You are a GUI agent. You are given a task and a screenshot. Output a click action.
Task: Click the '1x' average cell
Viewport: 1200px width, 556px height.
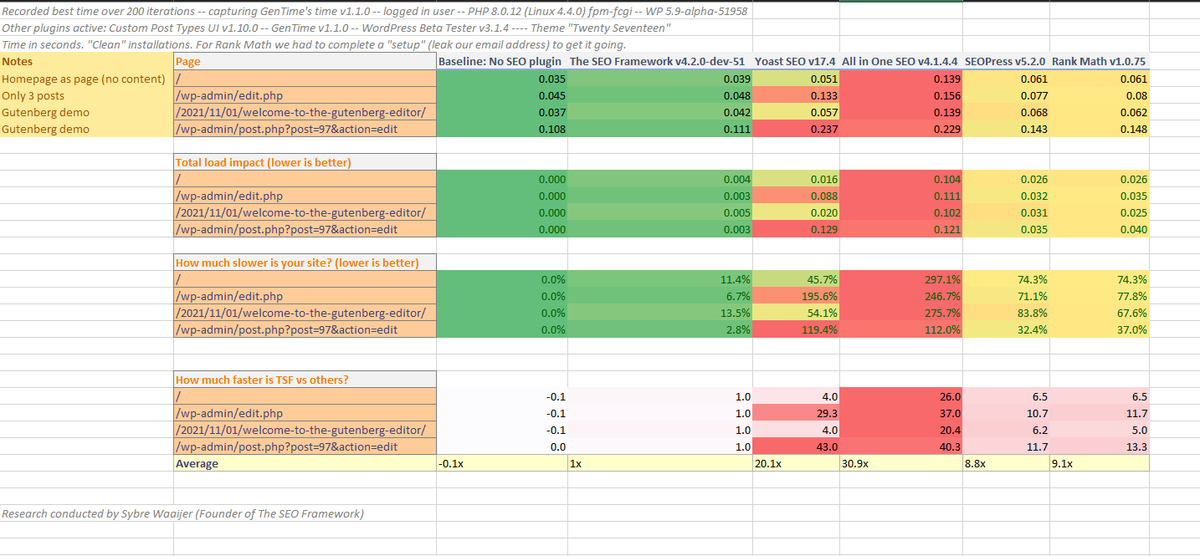658,464
